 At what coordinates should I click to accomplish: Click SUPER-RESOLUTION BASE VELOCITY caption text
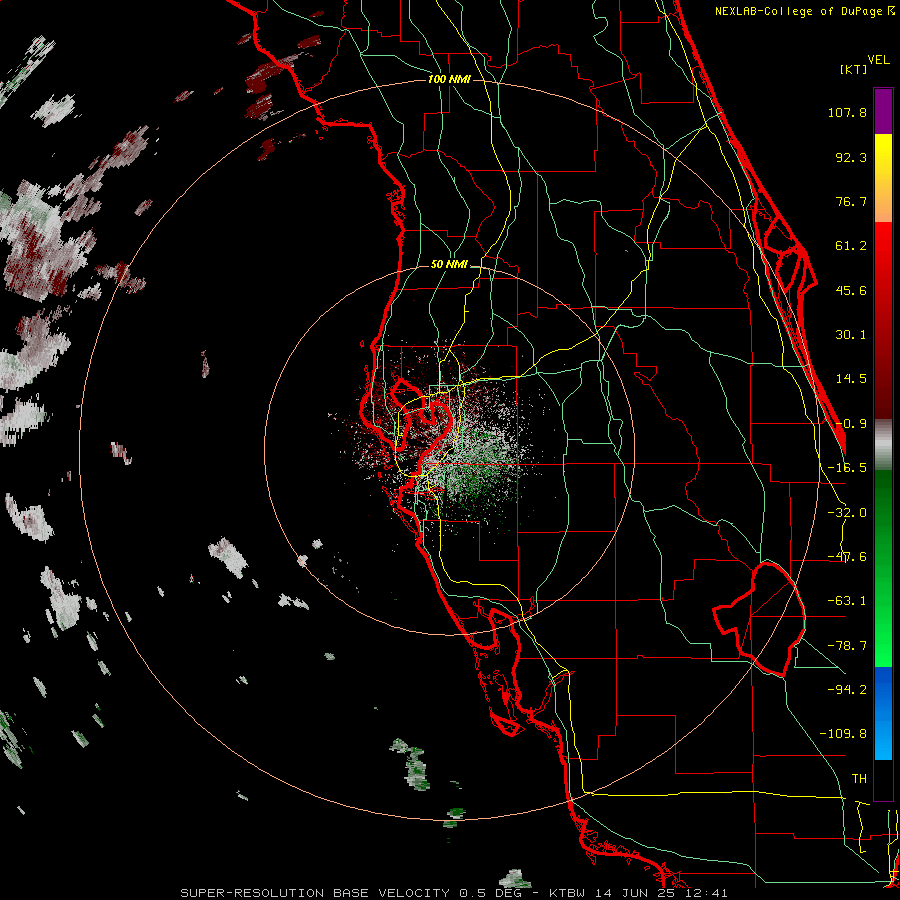(x=317, y=893)
